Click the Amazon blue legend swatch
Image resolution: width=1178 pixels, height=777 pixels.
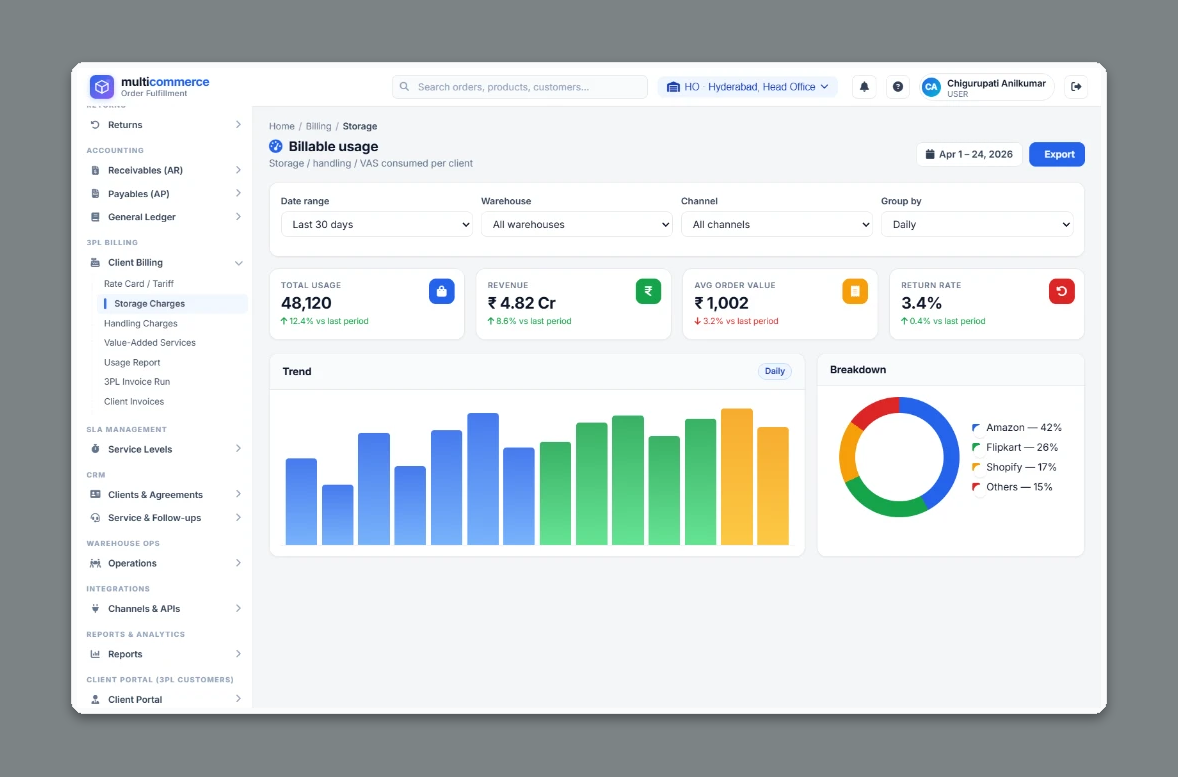point(976,428)
